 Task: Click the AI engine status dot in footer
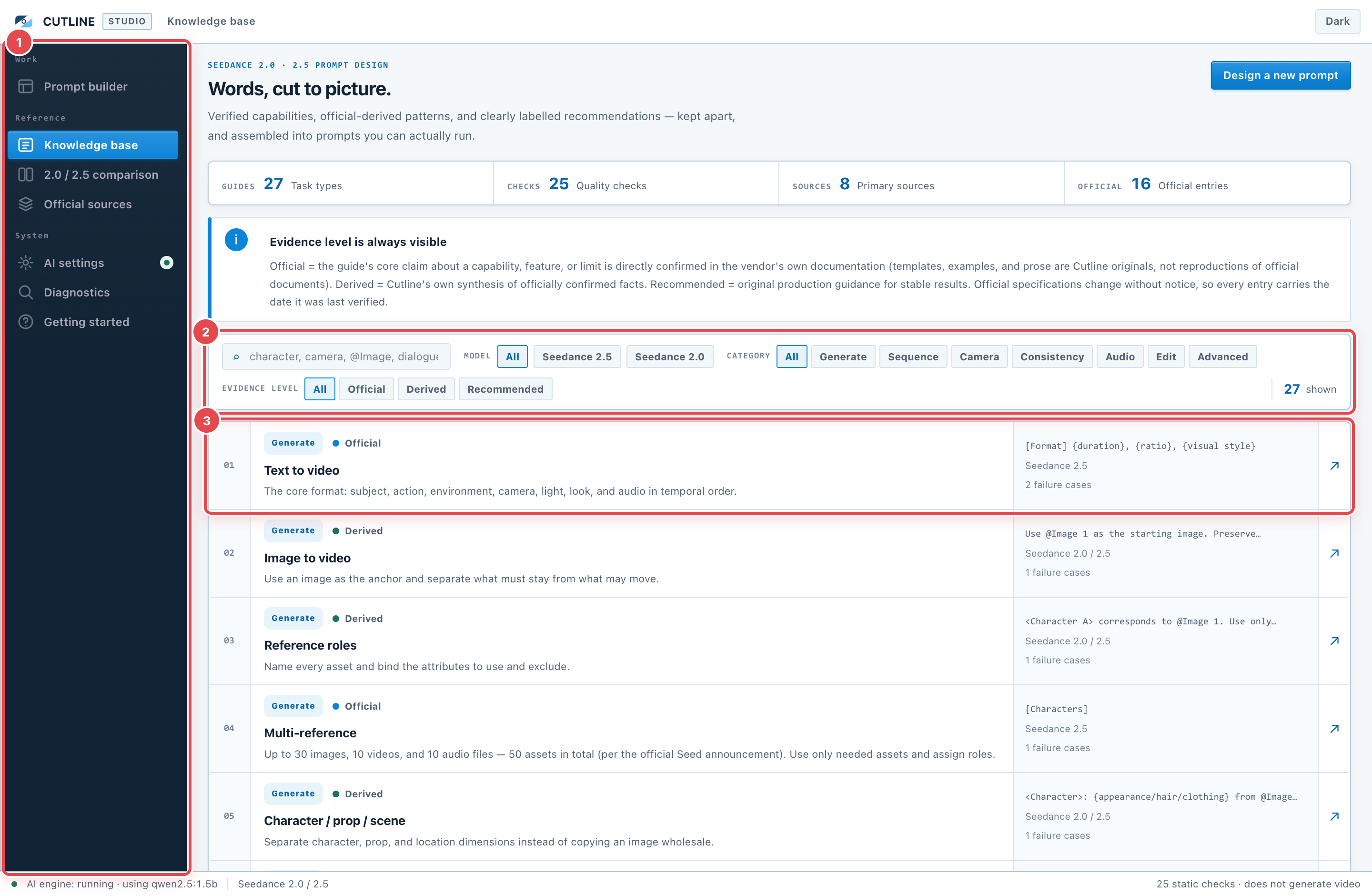point(14,884)
